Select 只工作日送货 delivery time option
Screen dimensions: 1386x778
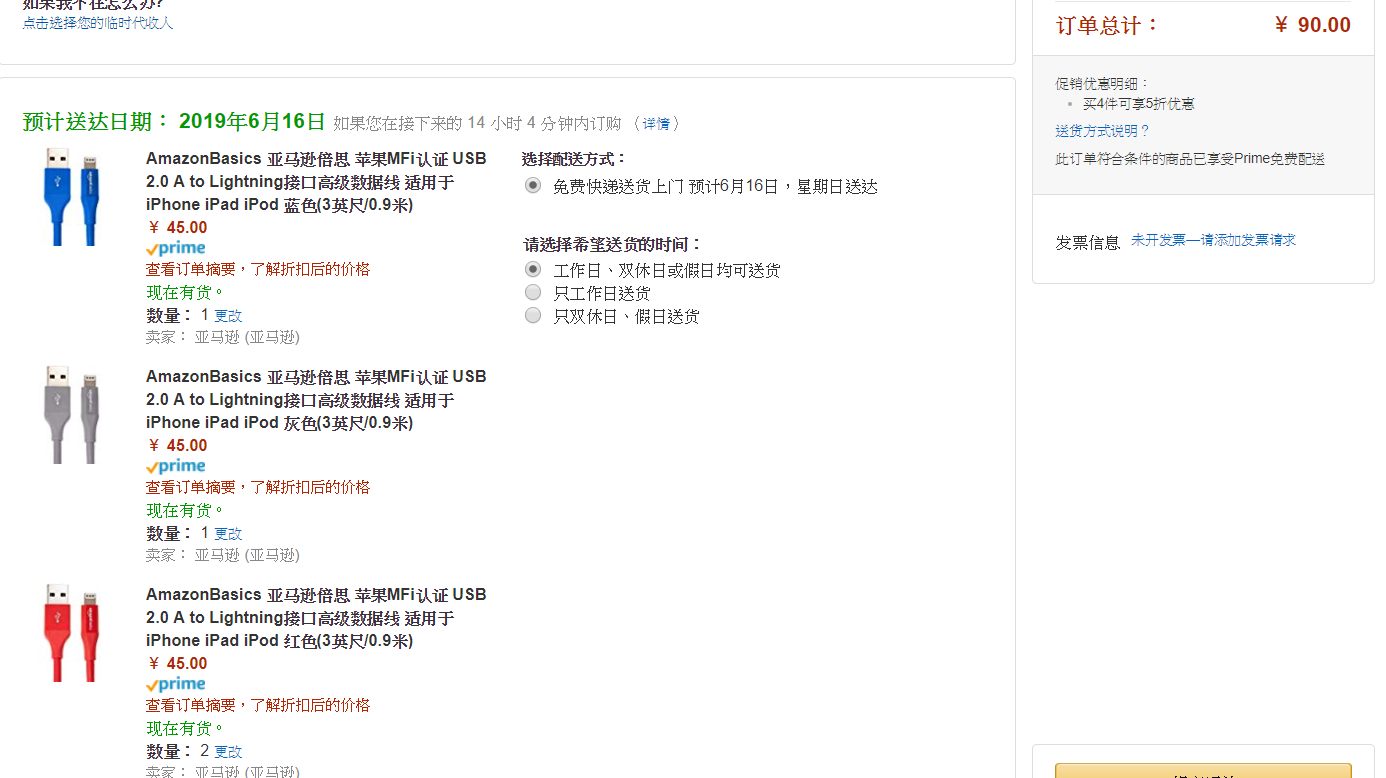coord(533,293)
